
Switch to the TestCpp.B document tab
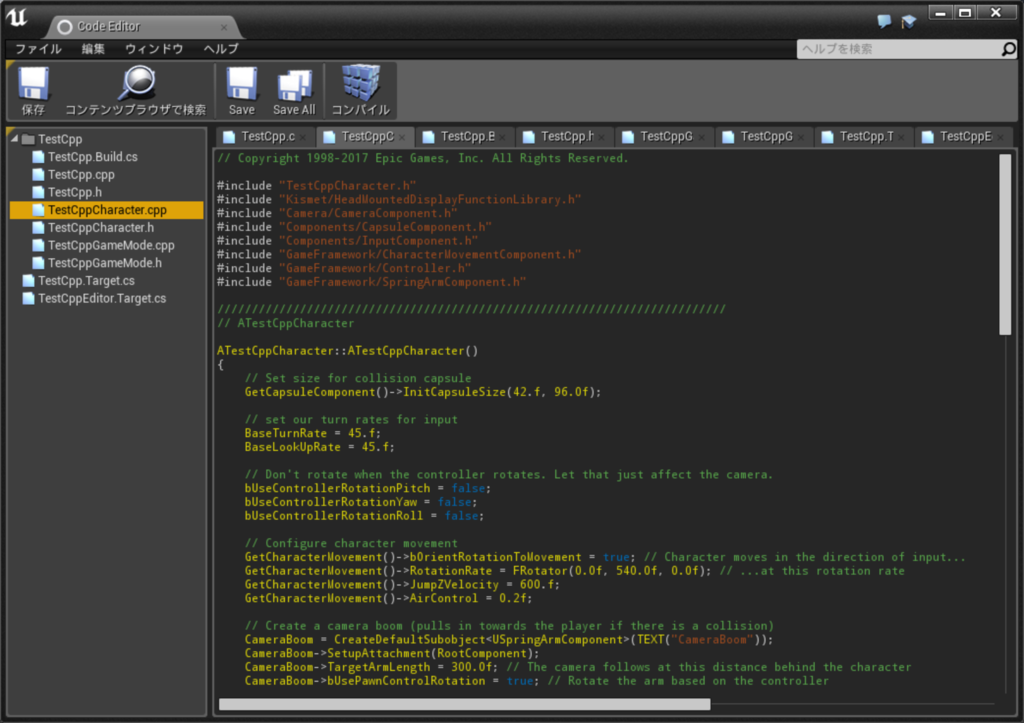464,137
